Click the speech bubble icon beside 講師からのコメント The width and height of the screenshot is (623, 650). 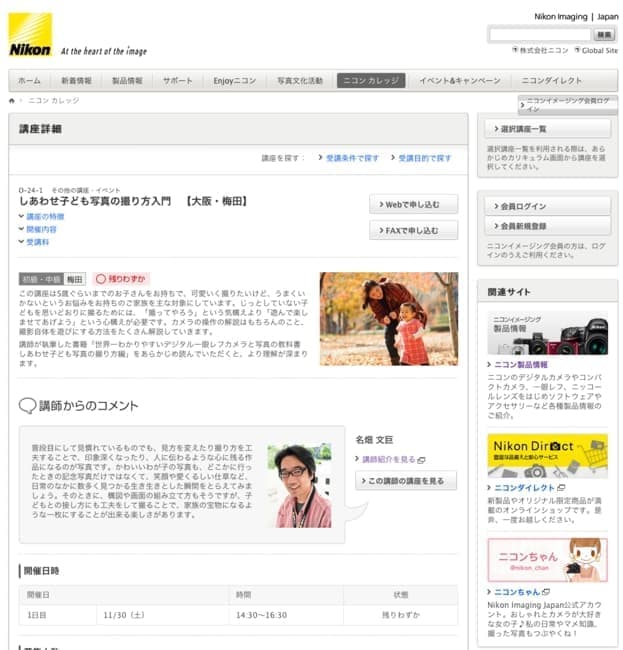pyautogui.click(x=28, y=406)
